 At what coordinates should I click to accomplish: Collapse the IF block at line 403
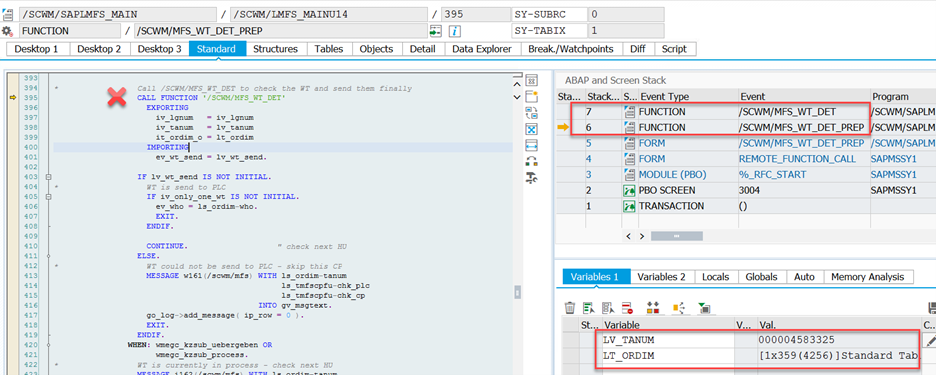click(48, 177)
